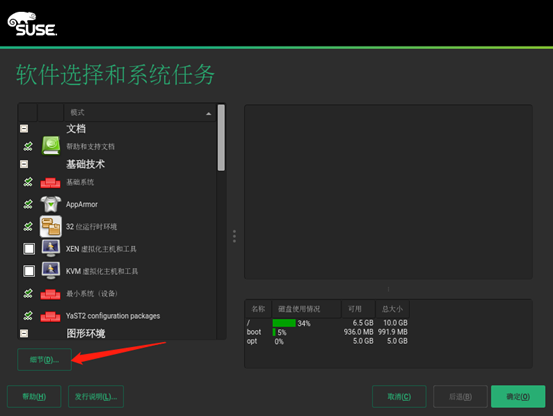Click the red bricks icon beside YaST2 configuration packages
553x416 pixels.
click(x=50, y=316)
